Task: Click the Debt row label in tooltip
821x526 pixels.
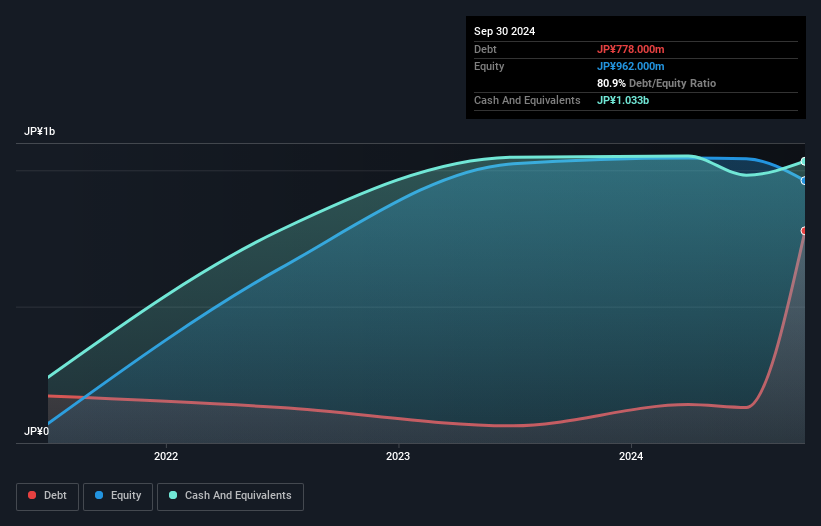Action: click(x=485, y=49)
